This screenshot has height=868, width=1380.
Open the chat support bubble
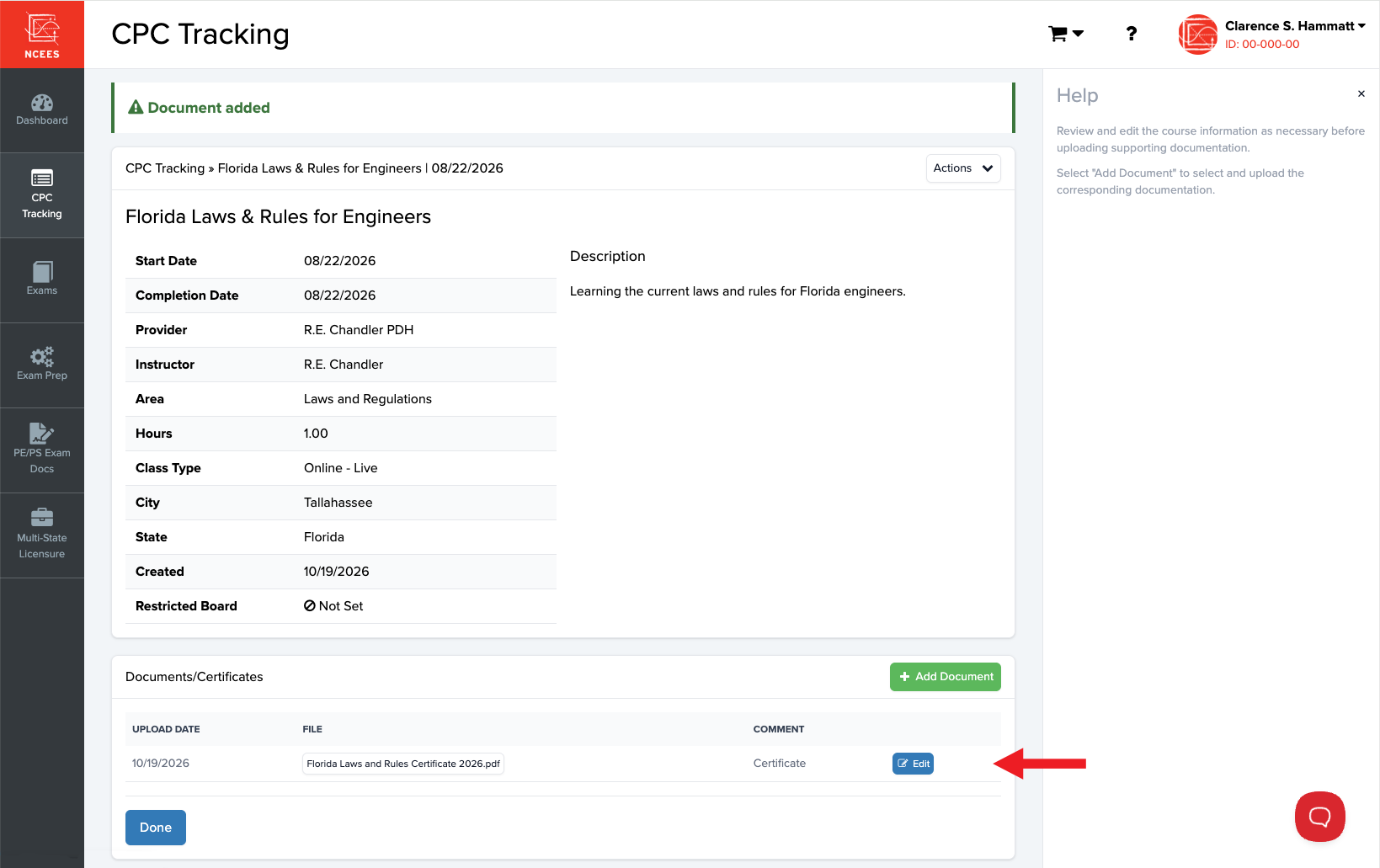tap(1319, 816)
